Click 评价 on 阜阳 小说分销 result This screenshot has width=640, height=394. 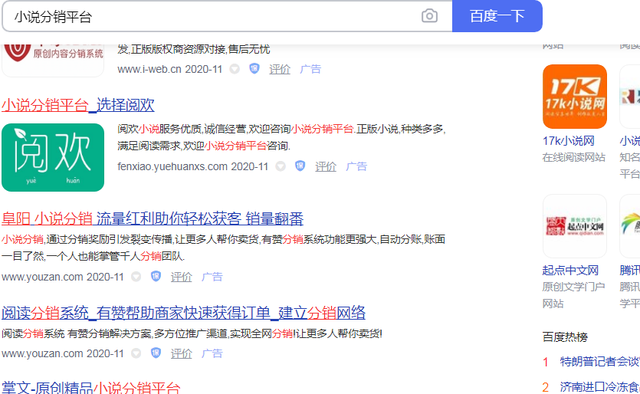[x=181, y=277]
